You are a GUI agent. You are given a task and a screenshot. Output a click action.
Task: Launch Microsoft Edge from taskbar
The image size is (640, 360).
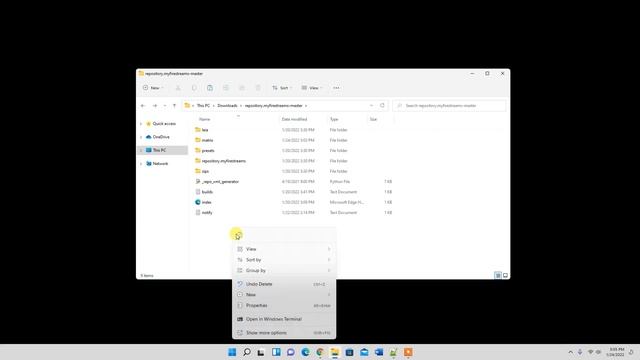pos(305,352)
